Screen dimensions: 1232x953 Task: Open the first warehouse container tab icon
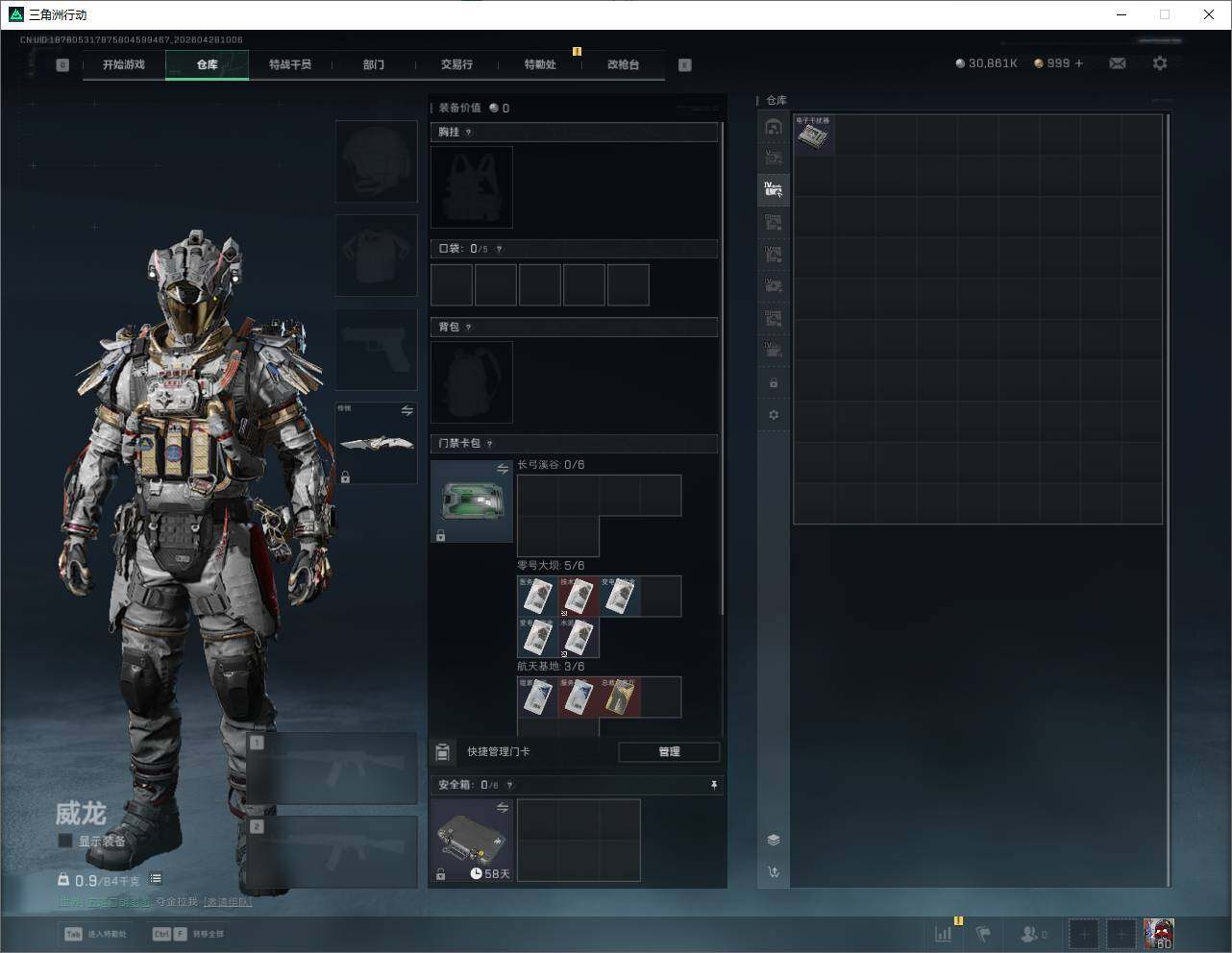(774, 127)
